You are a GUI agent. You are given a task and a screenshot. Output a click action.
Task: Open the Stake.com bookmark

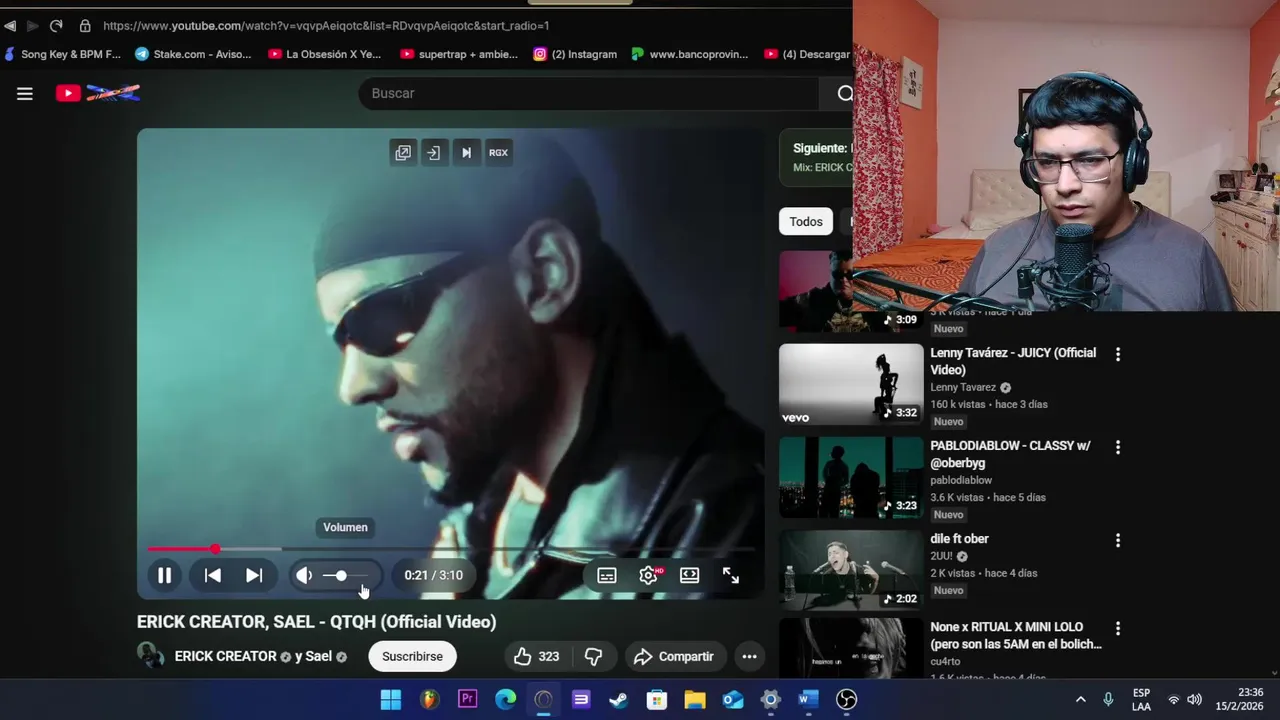[x=193, y=54]
